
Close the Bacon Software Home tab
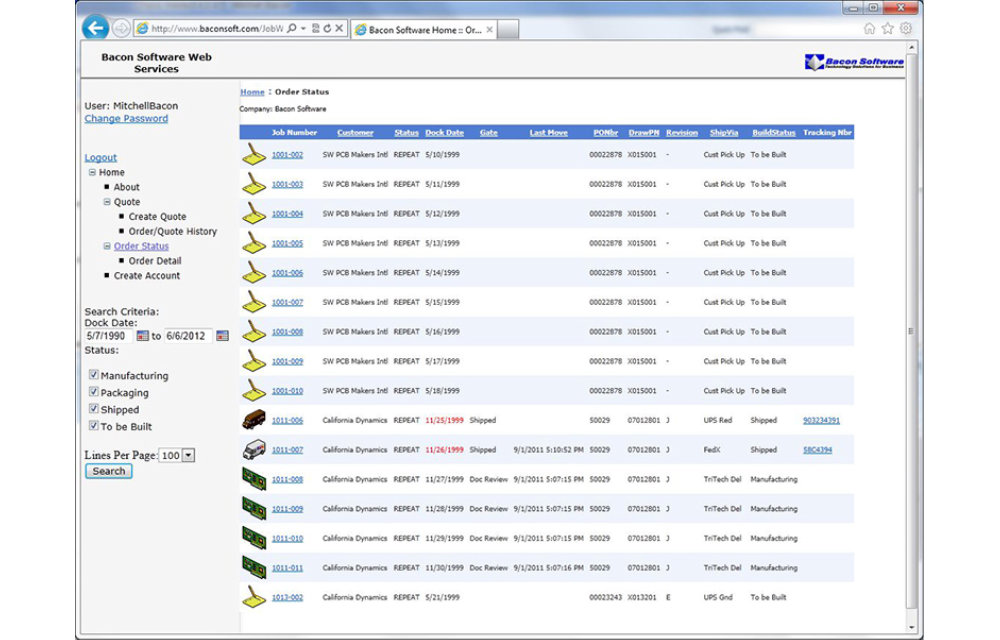tap(489, 30)
